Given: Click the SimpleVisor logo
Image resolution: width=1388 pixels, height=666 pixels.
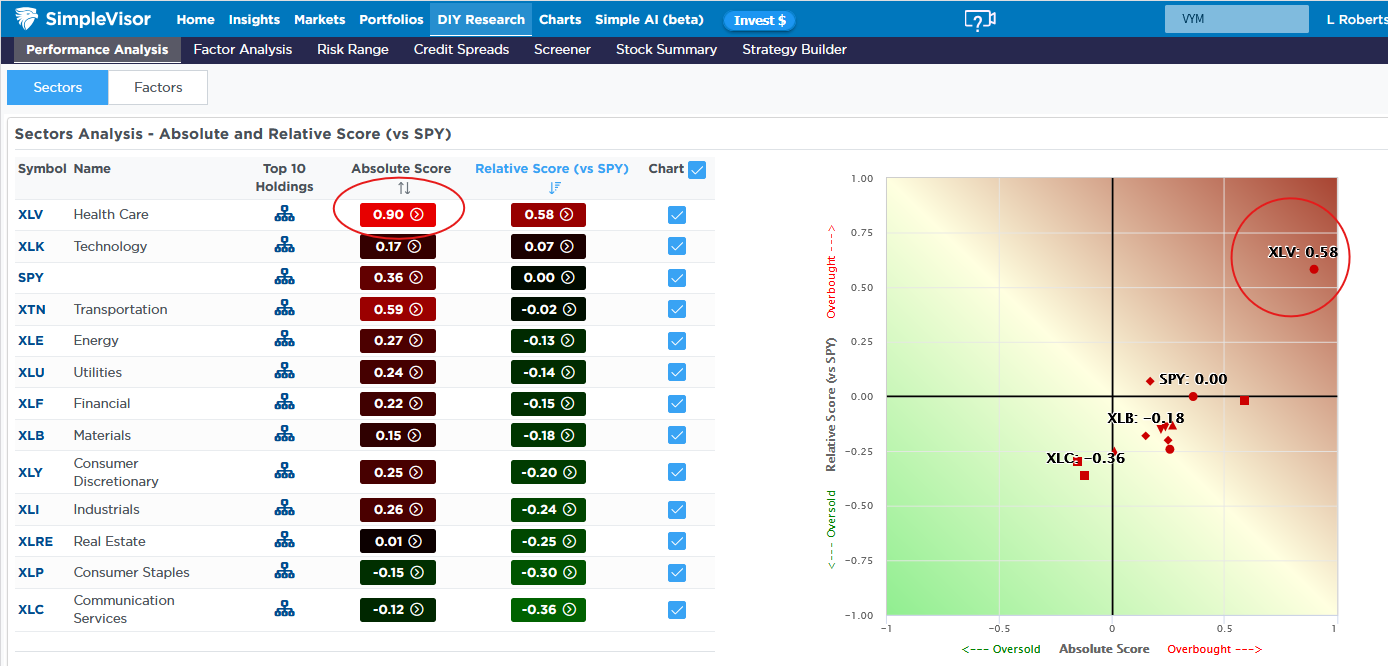Looking at the screenshot, I should click(80, 18).
